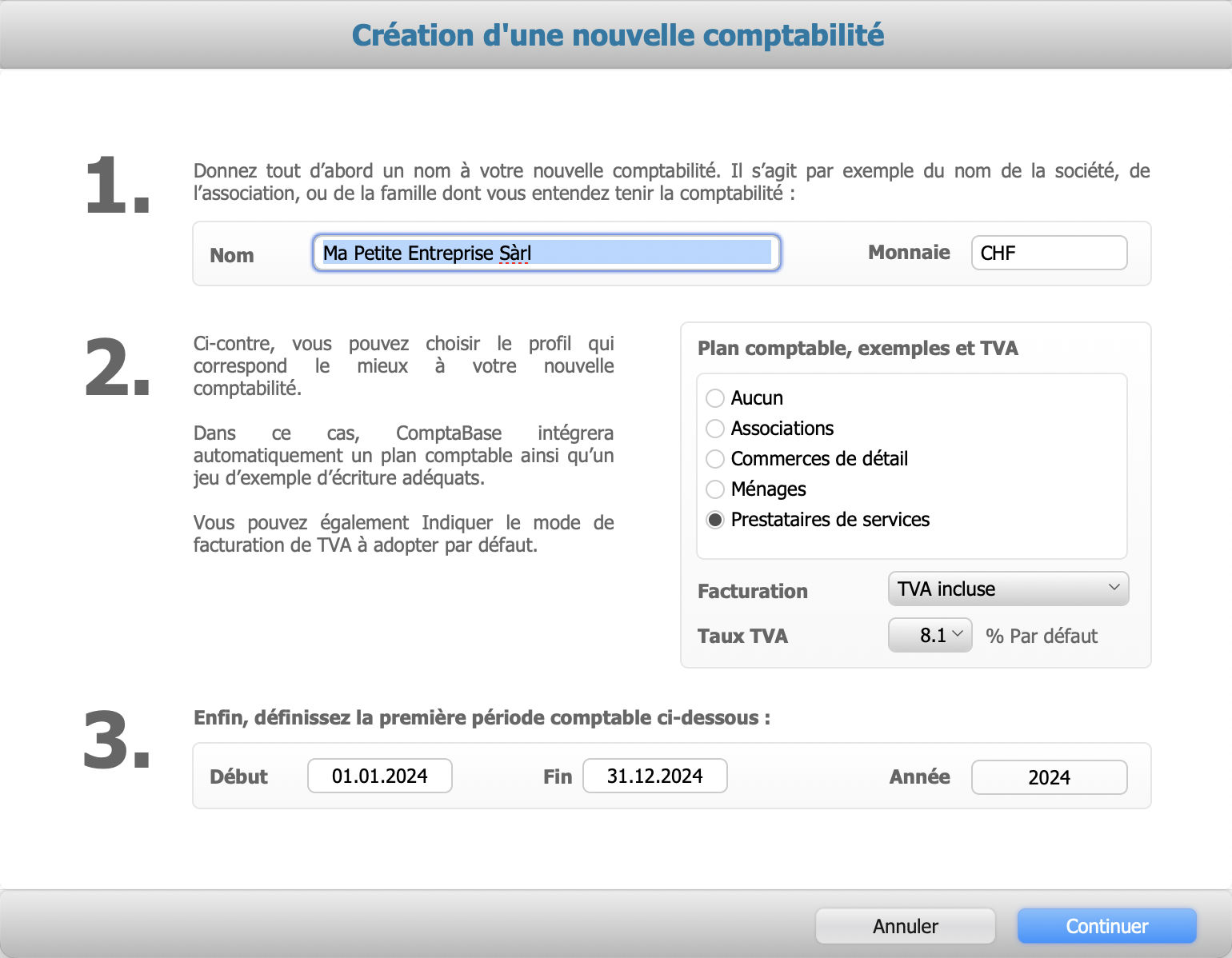Choose the Associations accounting profile
Viewport: 1232px width, 958px height.
715,429
